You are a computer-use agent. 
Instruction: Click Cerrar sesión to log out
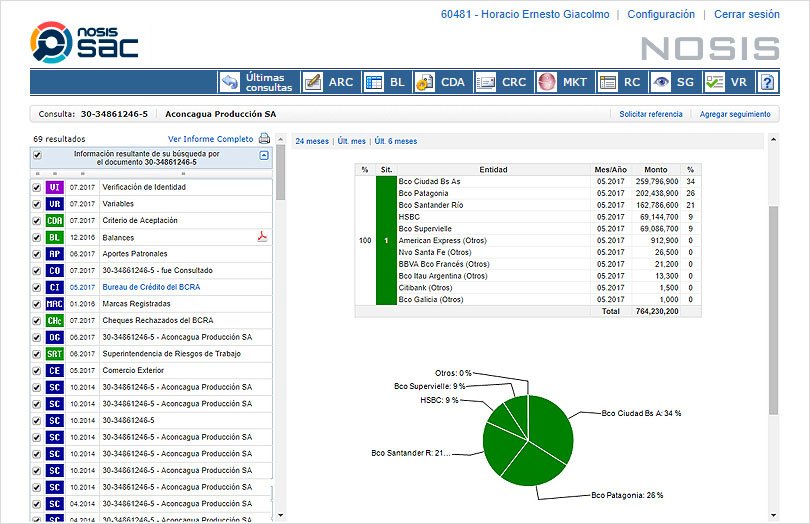click(746, 14)
